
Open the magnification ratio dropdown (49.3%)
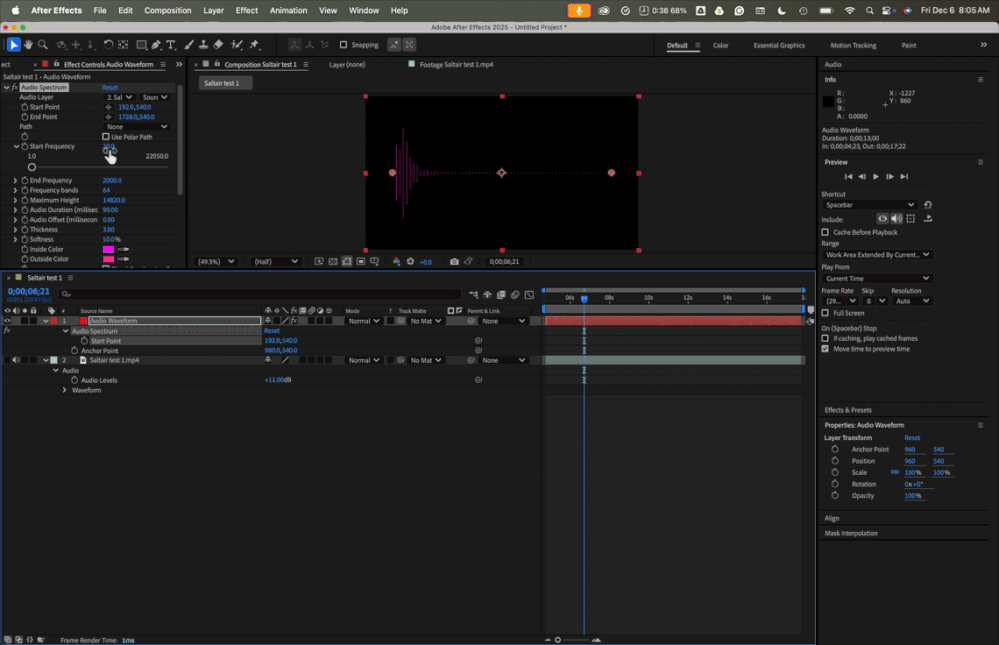(x=216, y=261)
